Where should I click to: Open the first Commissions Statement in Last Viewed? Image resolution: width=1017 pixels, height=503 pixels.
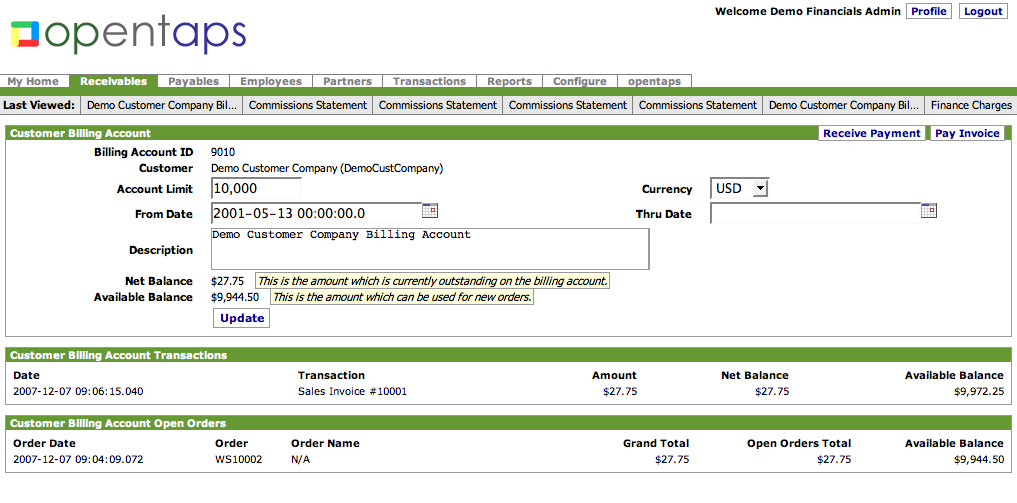click(x=308, y=104)
